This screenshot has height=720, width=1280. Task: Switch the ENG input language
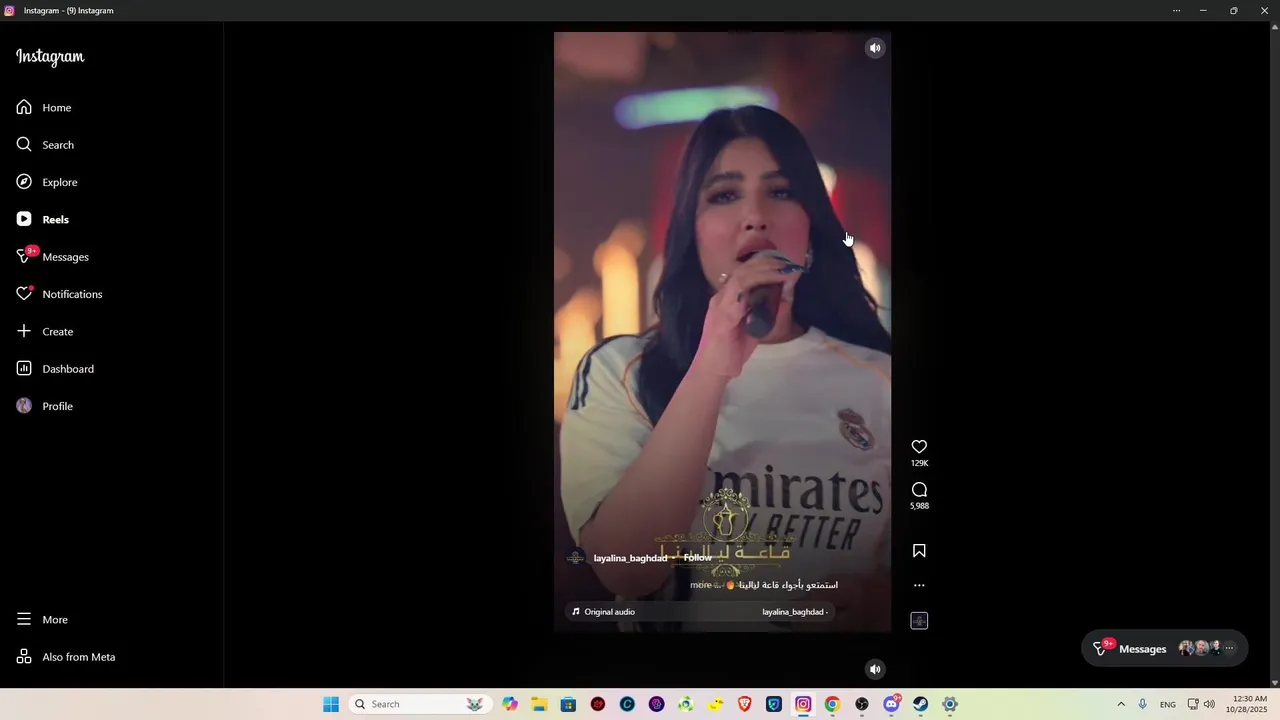click(x=1168, y=704)
